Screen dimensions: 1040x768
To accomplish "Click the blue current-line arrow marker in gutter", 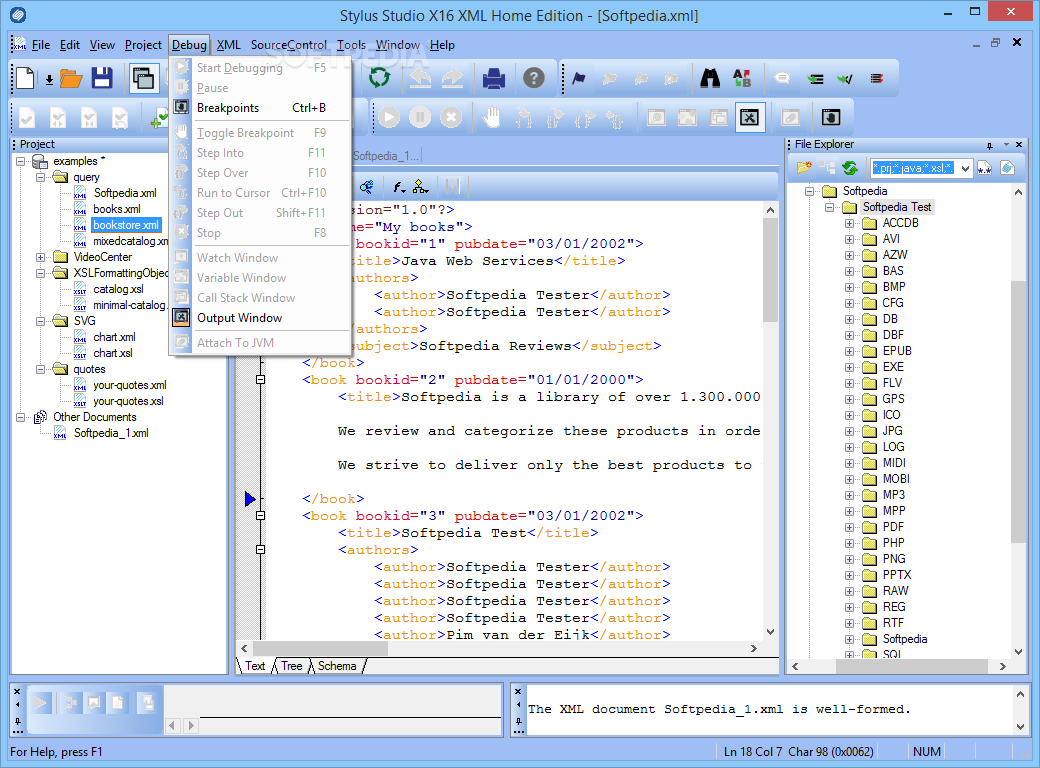I will 250,499.
